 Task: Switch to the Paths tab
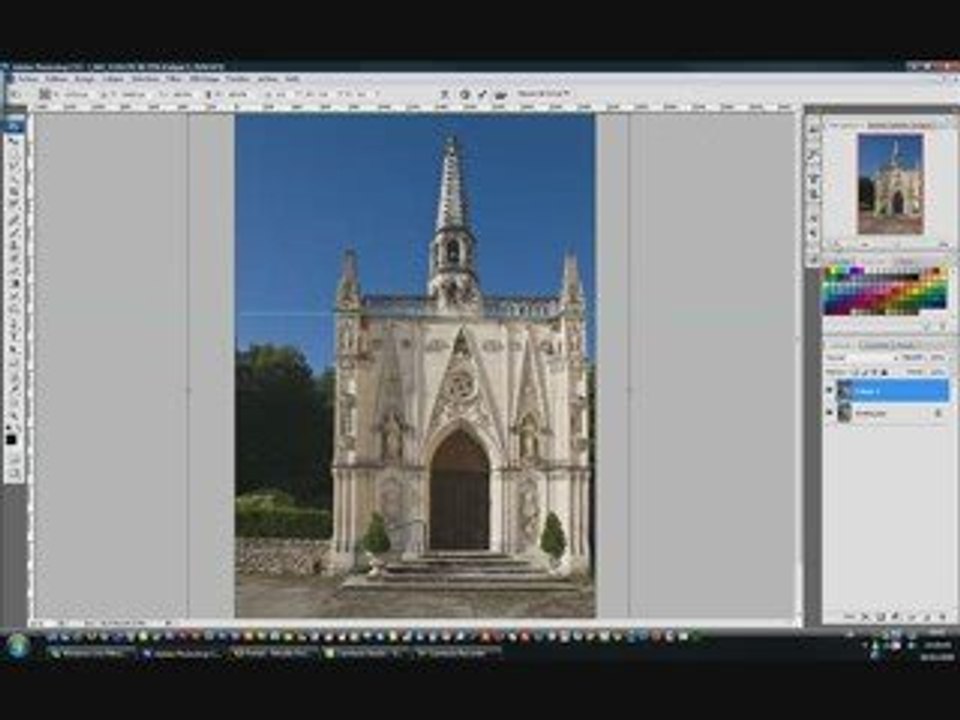[906, 345]
